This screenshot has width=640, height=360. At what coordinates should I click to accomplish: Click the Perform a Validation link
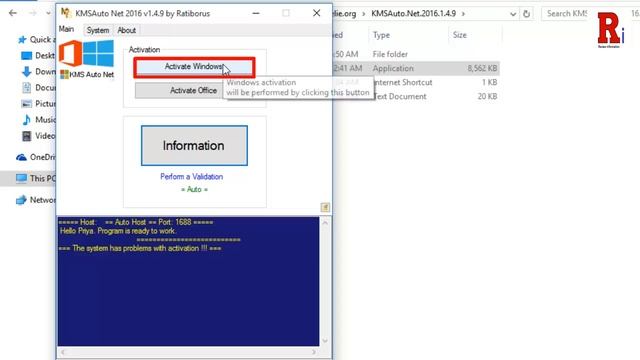[191, 177]
